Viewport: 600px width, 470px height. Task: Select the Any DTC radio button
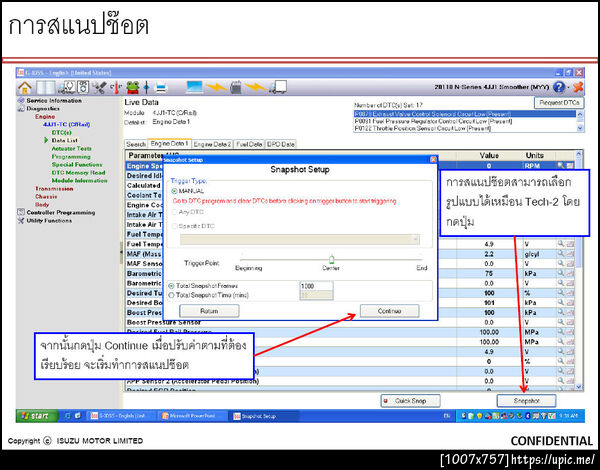174,212
